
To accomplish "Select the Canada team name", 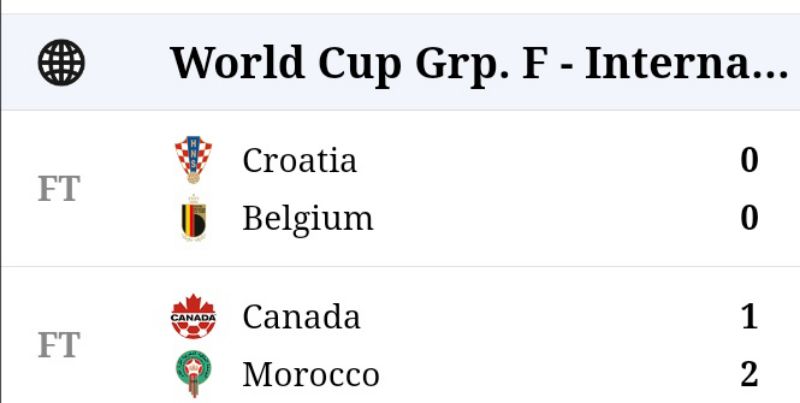I will pyautogui.click(x=301, y=317).
